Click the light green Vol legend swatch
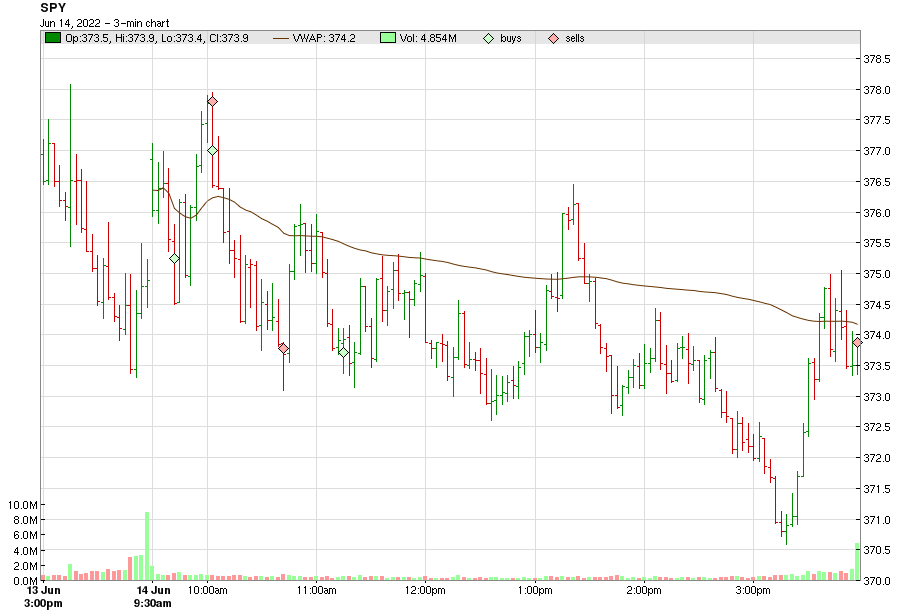Screen dimensions: 900x616 [388, 38]
